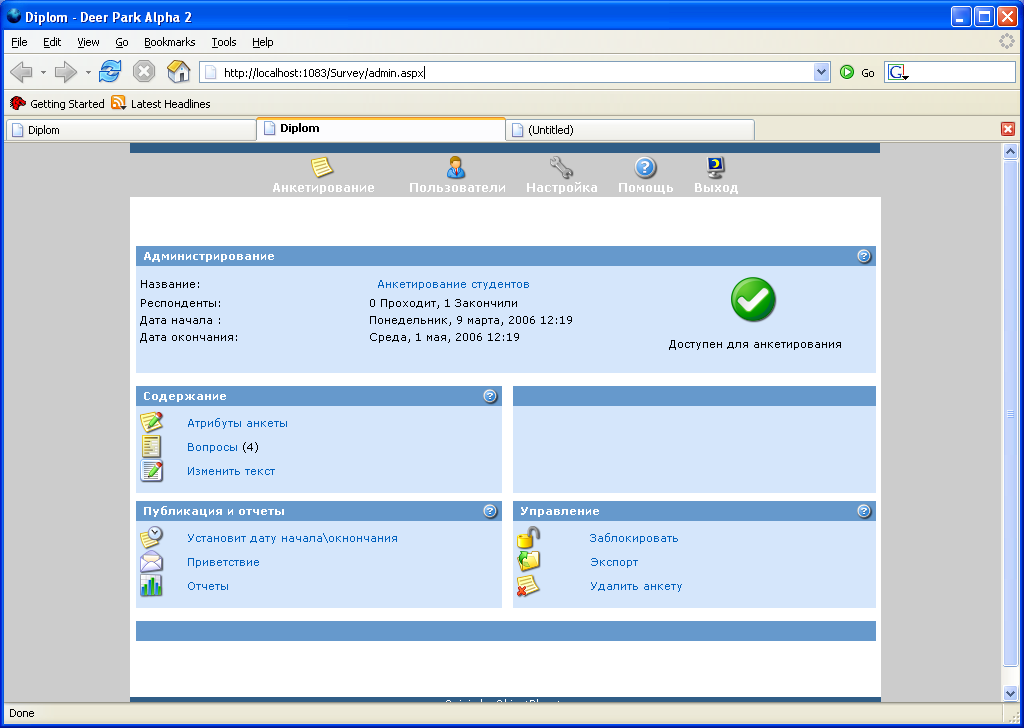Open help for Публикация и отчеты panel

coord(490,511)
